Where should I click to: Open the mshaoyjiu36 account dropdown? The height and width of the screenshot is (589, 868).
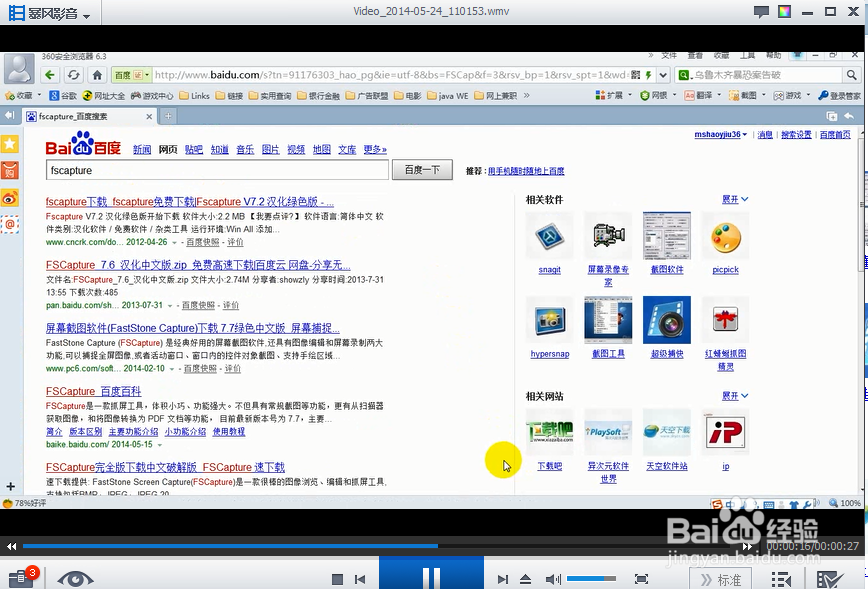coord(720,135)
